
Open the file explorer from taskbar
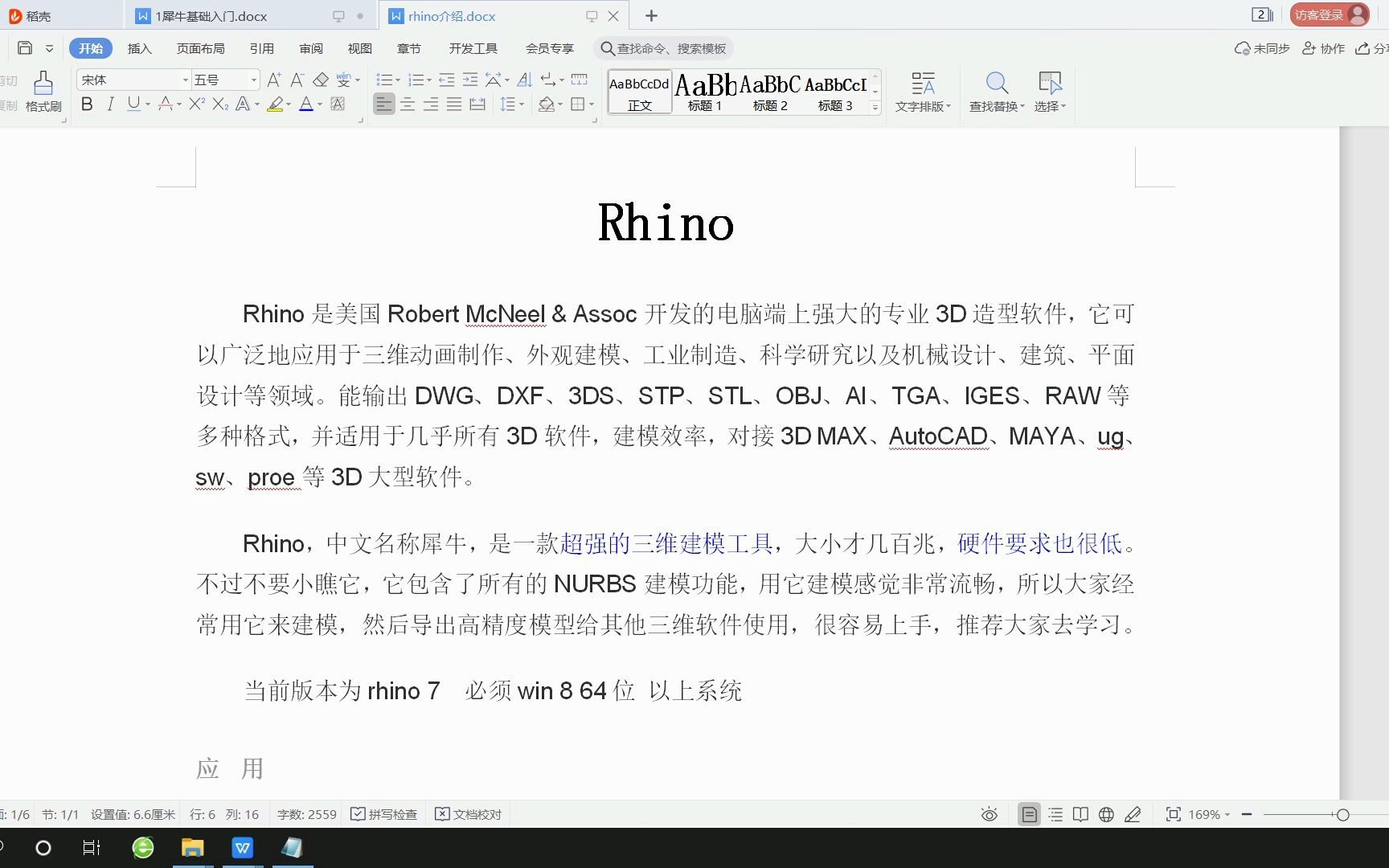click(193, 848)
